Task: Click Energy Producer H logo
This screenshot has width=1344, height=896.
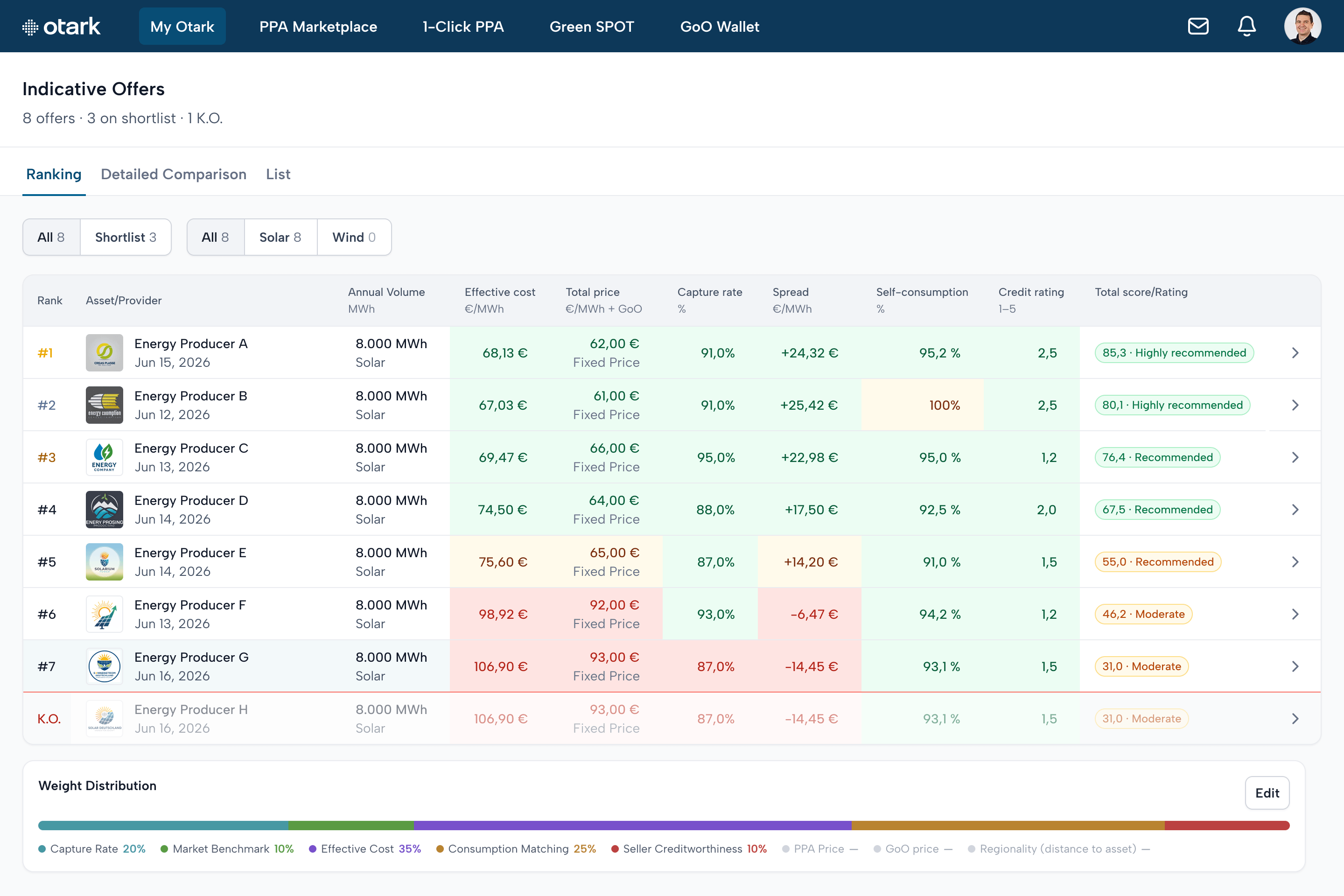Action: (105, 719)
